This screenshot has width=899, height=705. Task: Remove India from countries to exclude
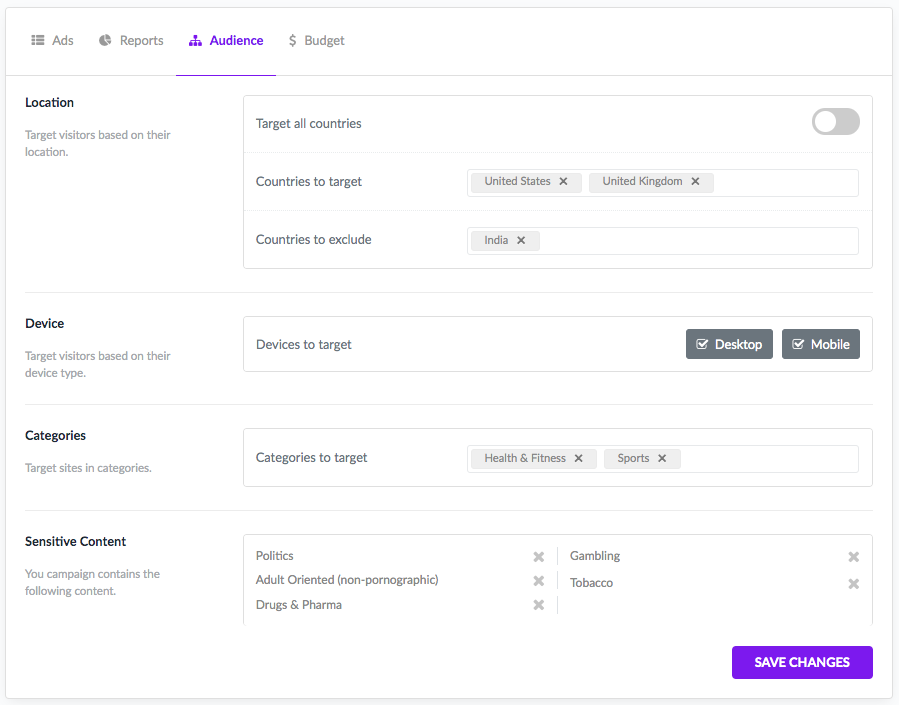(x=521, y=240)
